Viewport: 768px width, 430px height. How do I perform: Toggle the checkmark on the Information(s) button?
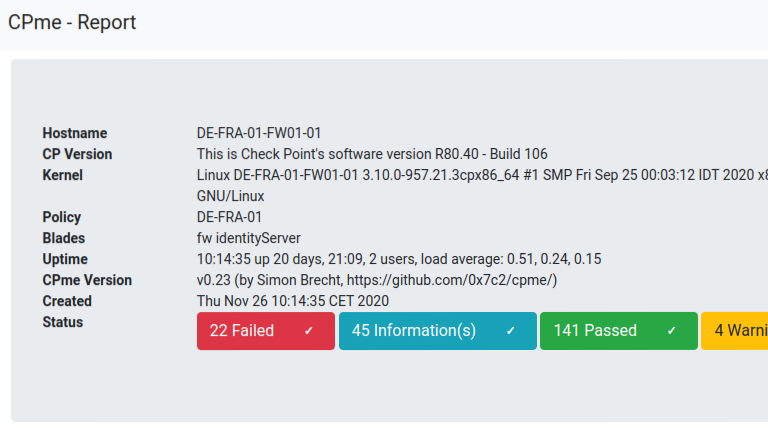(x=511, y=331)
